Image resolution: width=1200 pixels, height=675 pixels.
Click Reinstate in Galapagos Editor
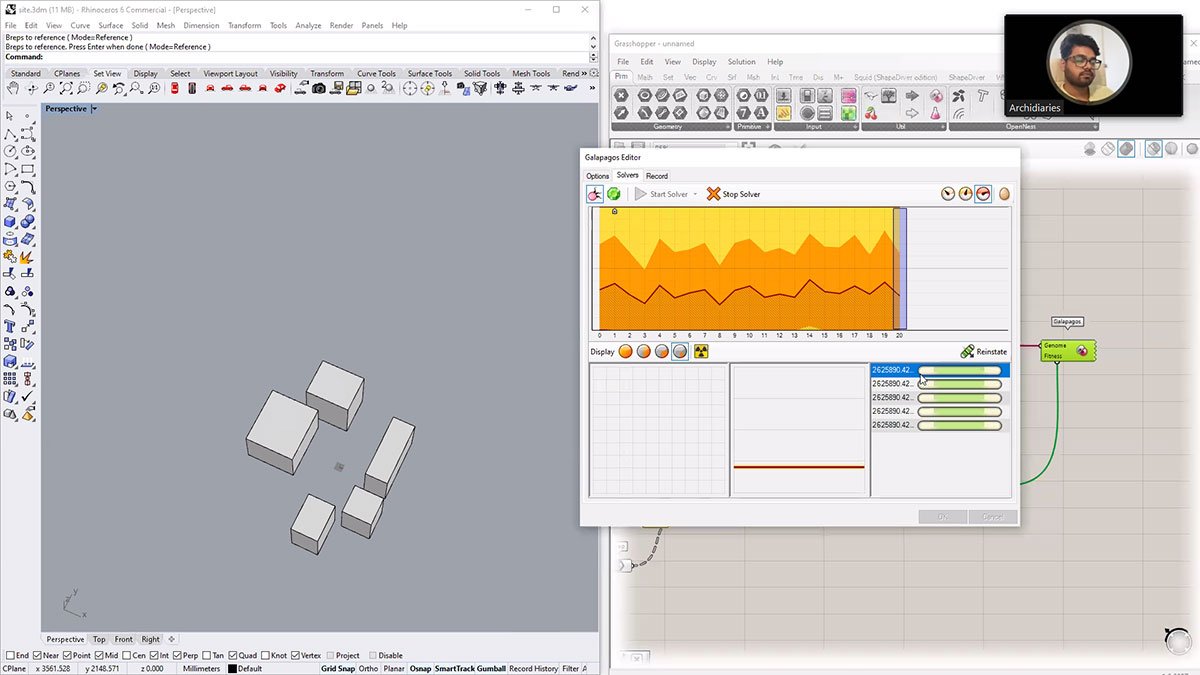pos(984,352)
